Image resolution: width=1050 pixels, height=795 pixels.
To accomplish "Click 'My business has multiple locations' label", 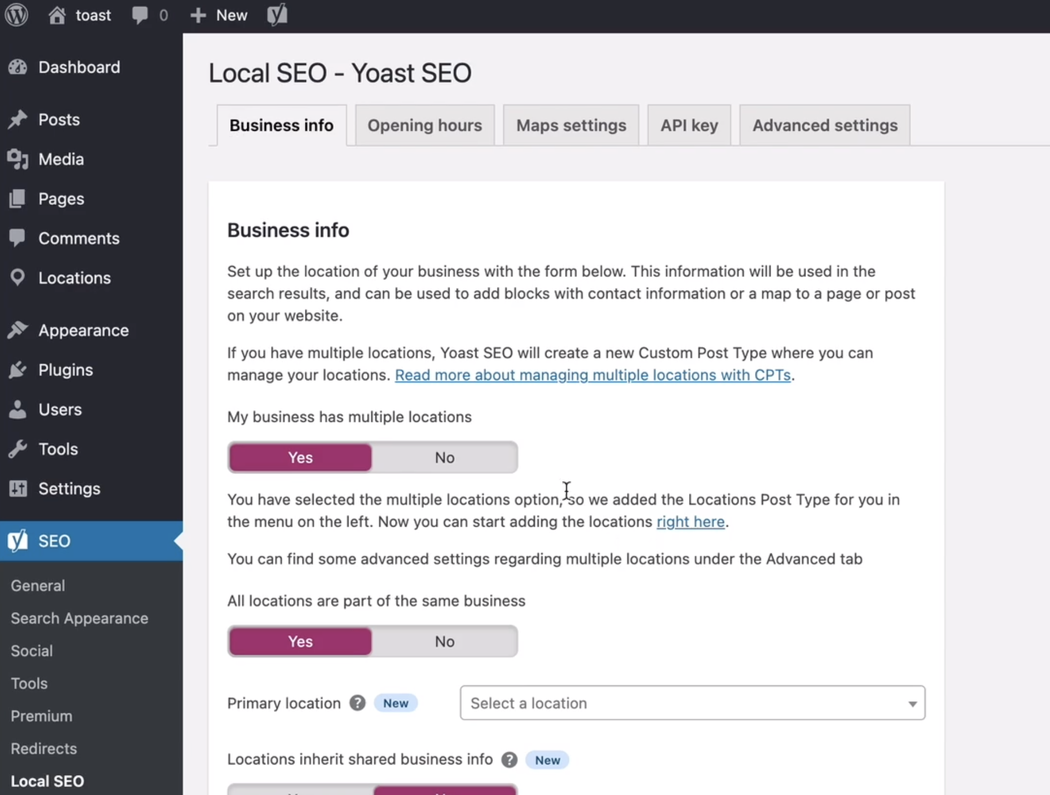I will [349, 417].
